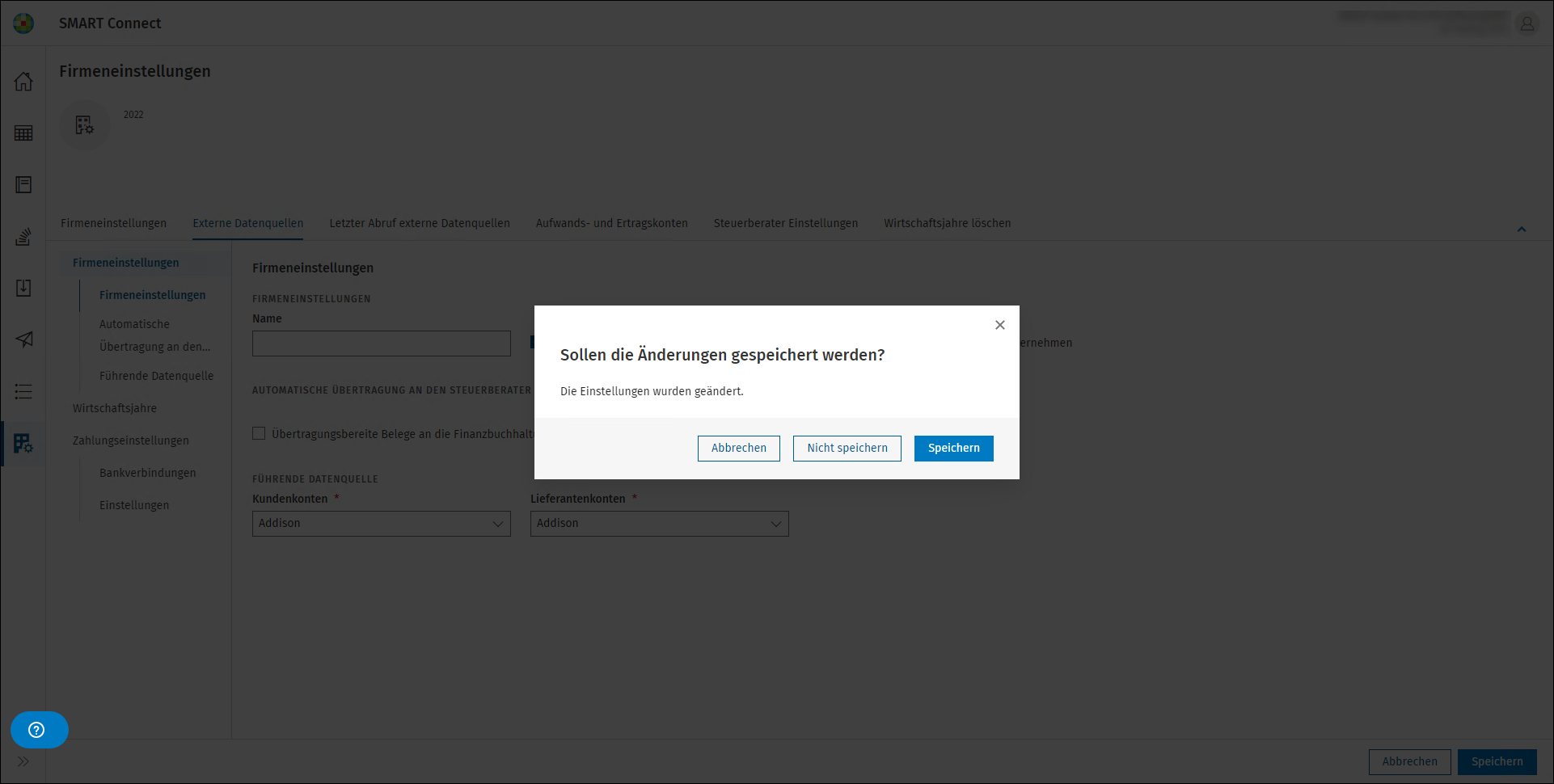Viewport: 1554px width, 784px height.
Task: Open Steuerberater Einstellungen tab
Action: coord(786,224)
